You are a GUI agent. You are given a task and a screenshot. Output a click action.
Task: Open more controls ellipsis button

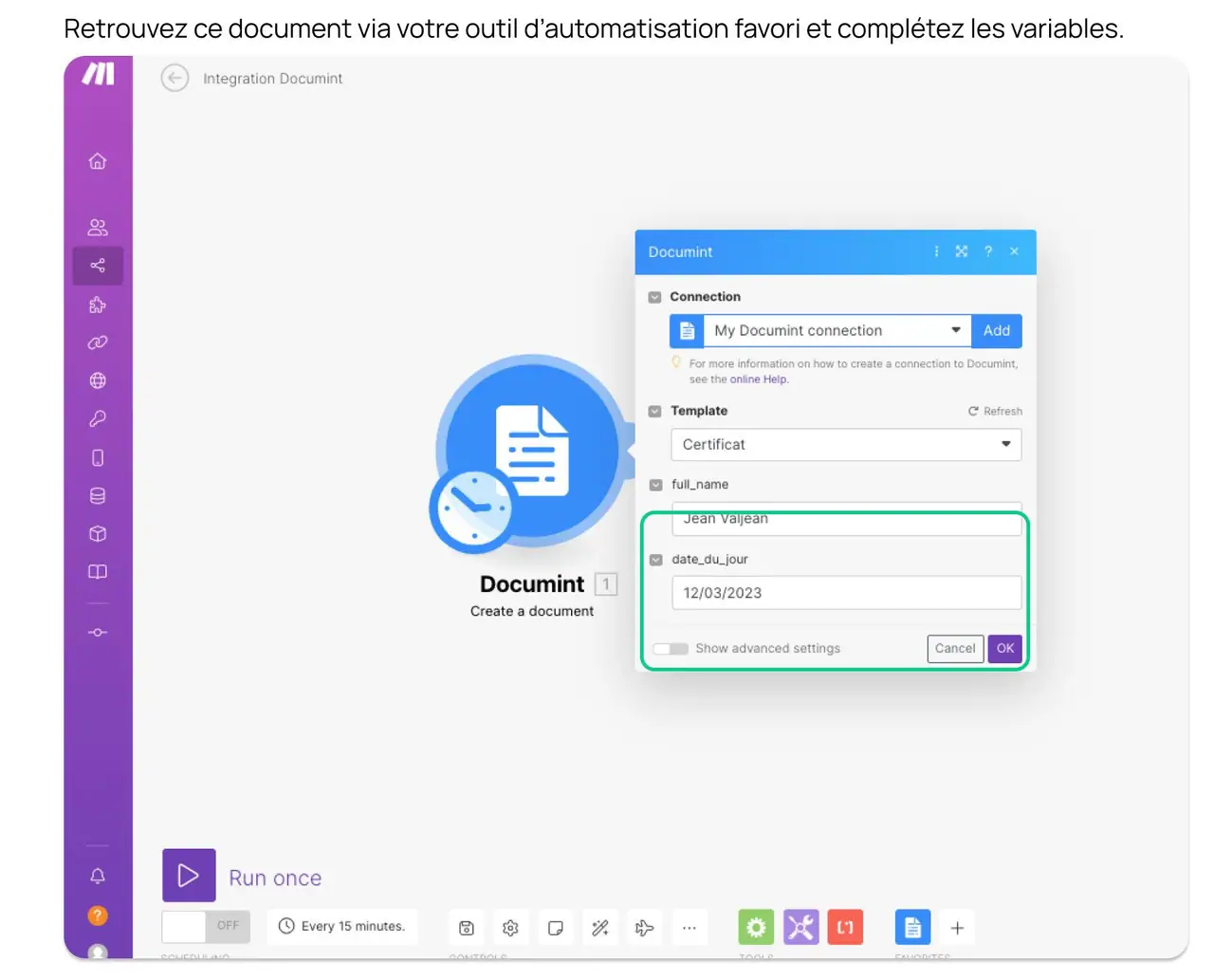pyautogui.click(x=690, y=928)
